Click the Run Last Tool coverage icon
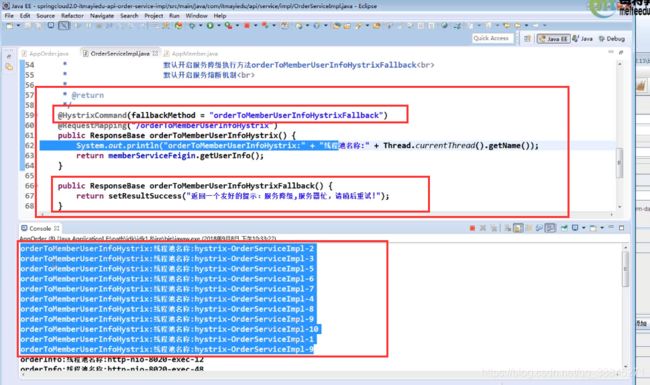650x385 pixels. [228, 26]
